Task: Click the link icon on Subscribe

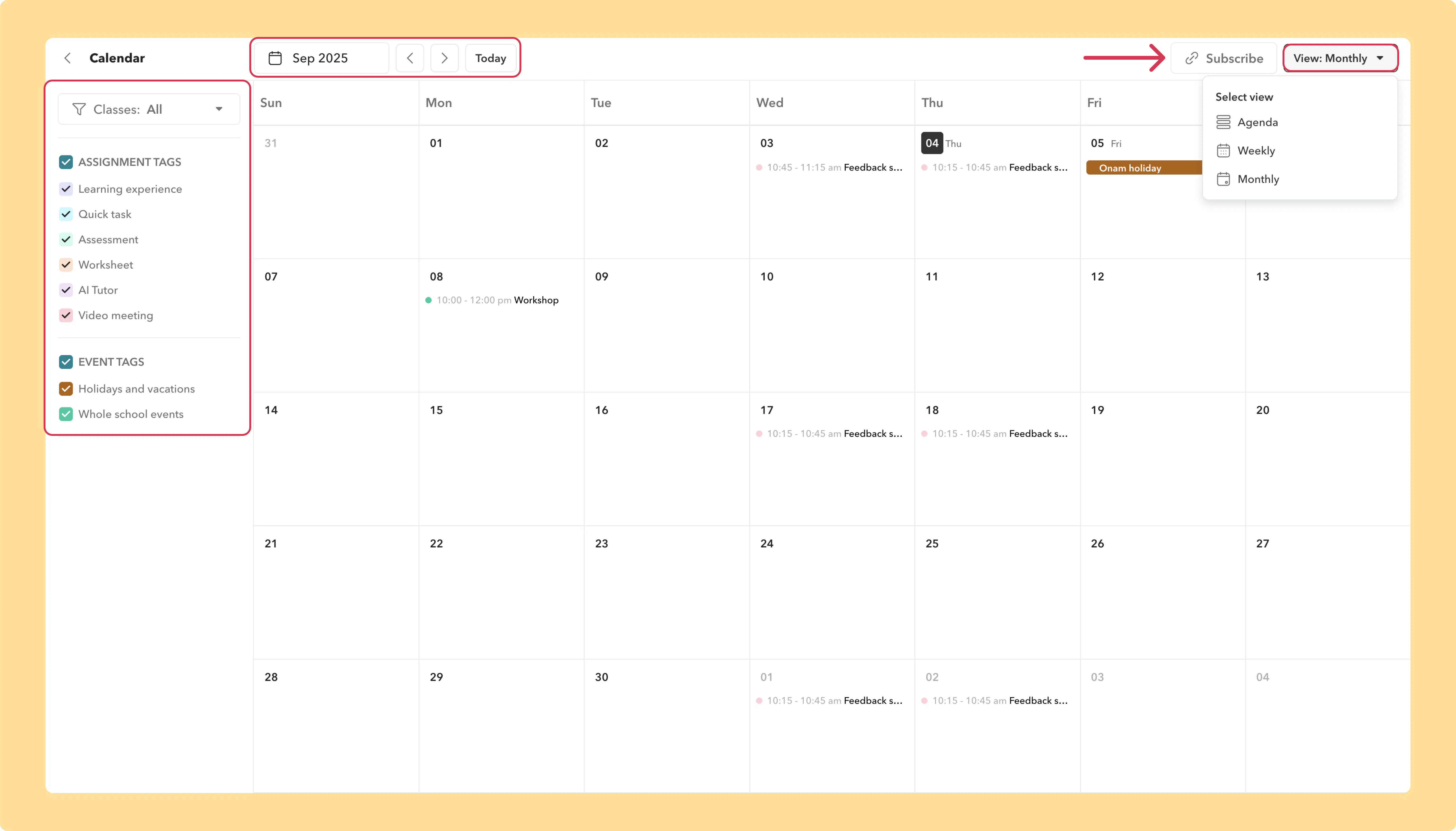Action: (x=1192, y=58)
